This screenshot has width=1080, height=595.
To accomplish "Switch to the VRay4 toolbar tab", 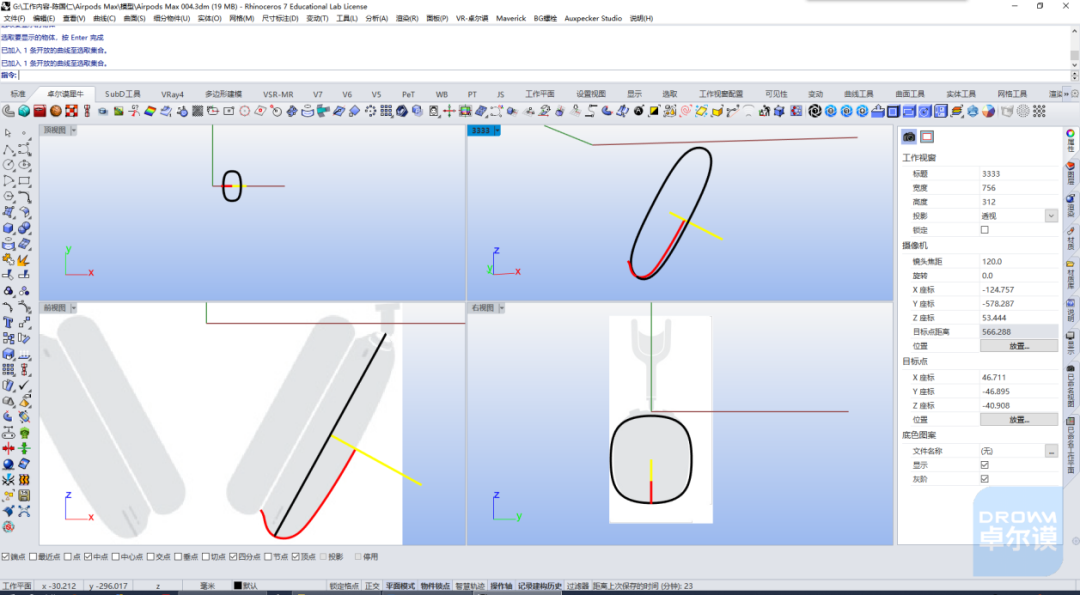I will pos(172,94).
